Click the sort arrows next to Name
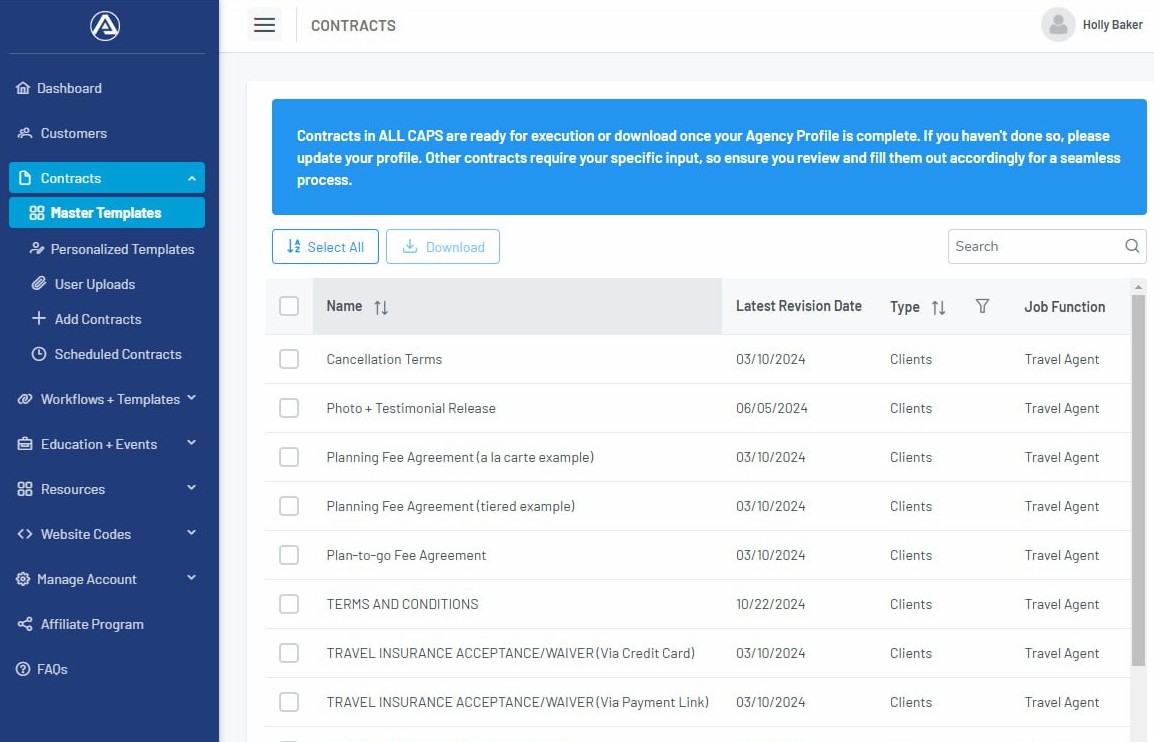Image resolution: width=1154 pixels, height=742 pixels. click(x=381, y=308)
